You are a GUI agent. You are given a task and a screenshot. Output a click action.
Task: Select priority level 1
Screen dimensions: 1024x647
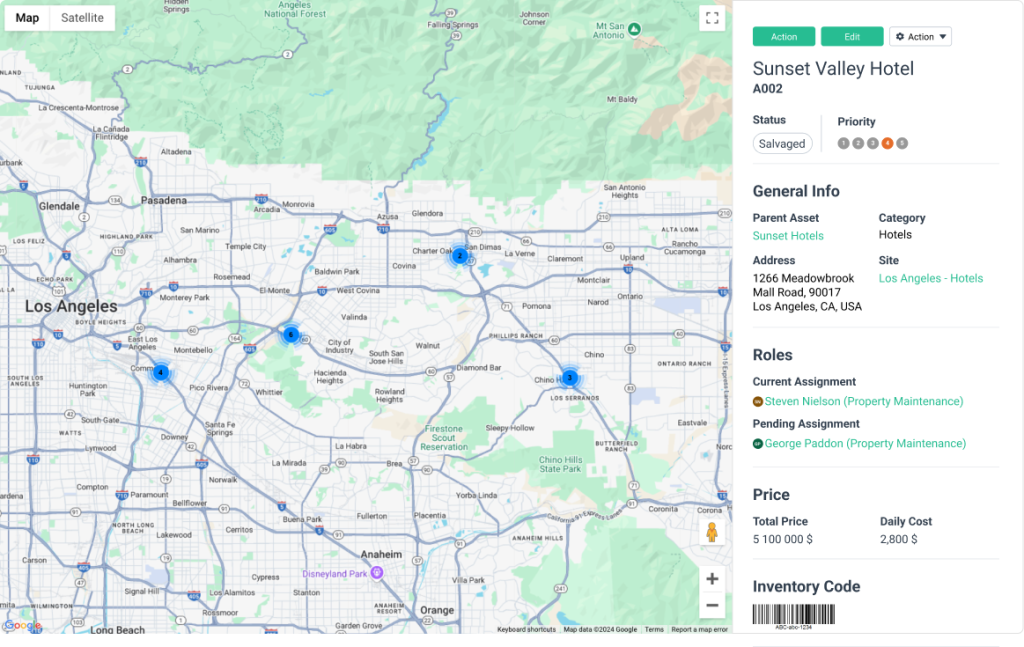coord(843,143)
